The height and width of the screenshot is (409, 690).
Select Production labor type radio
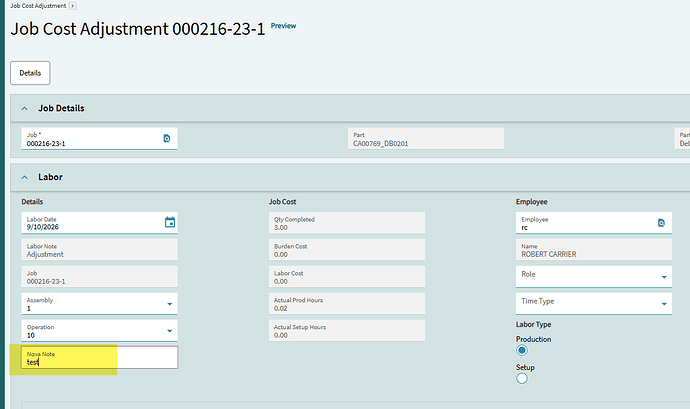[522, 350]
